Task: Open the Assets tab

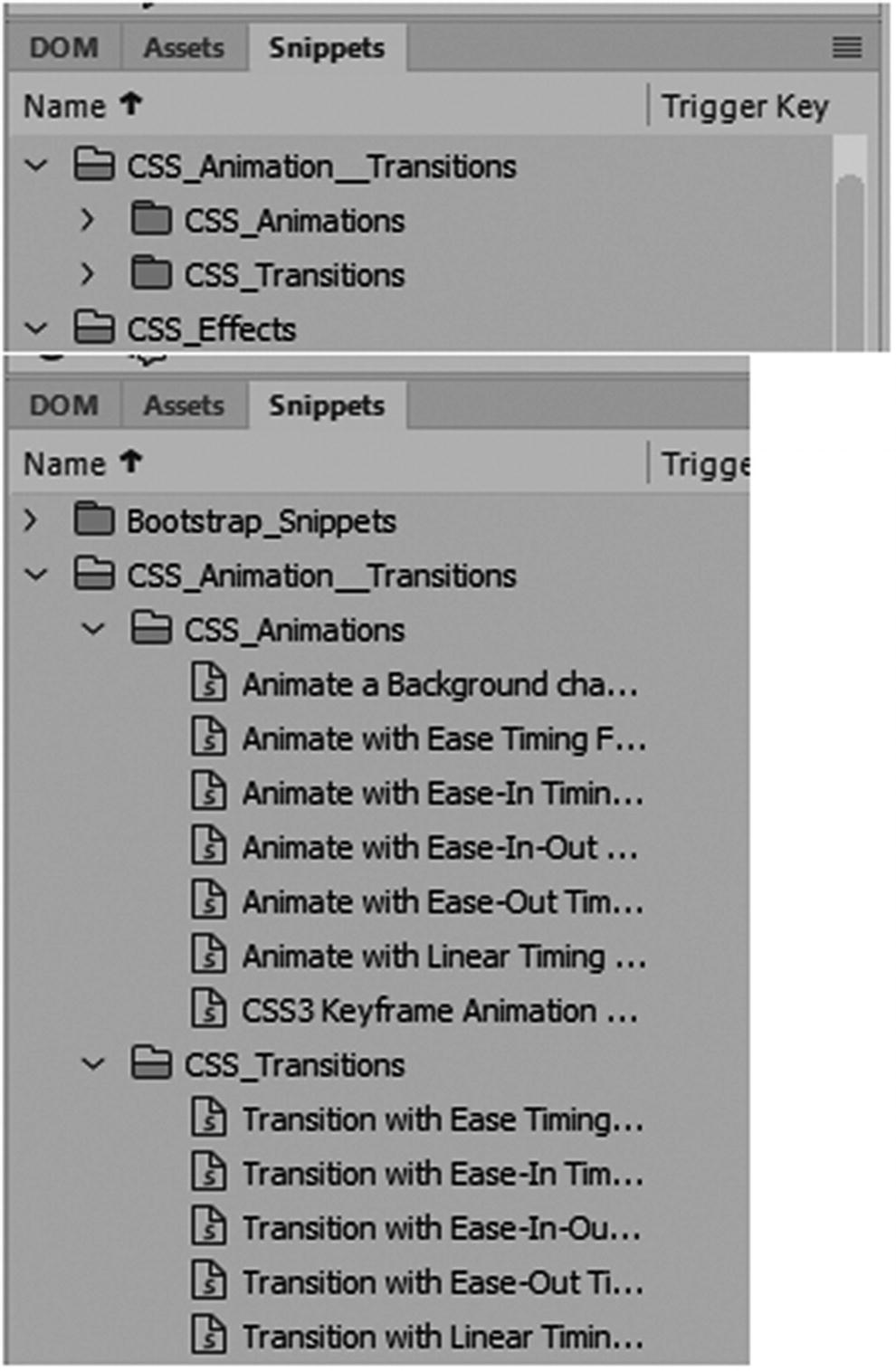Action: coord(184,406)
